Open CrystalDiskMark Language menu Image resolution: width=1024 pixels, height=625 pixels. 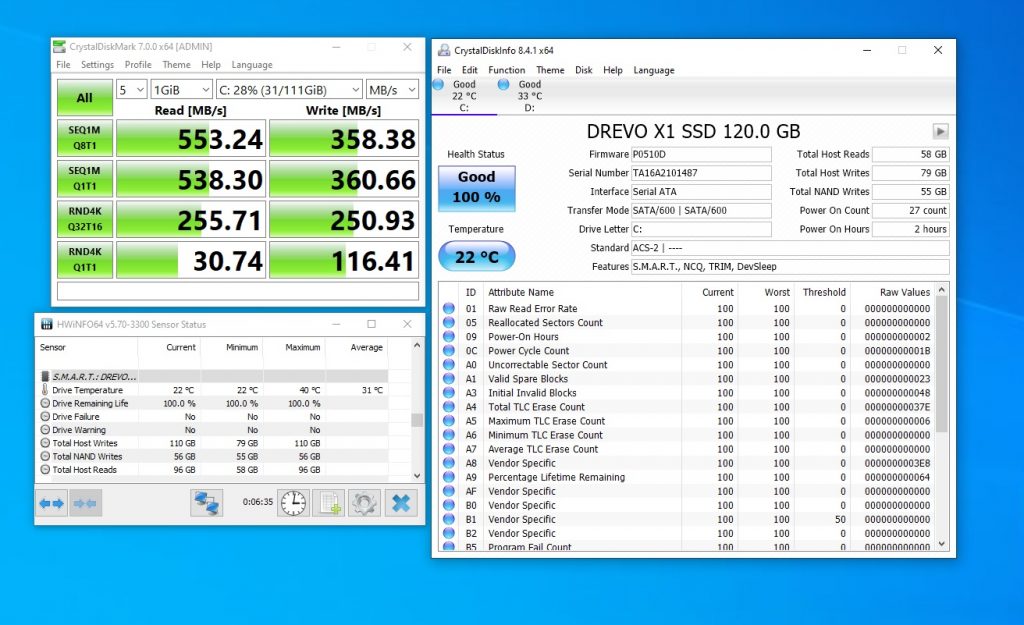[x=252, y=65]
